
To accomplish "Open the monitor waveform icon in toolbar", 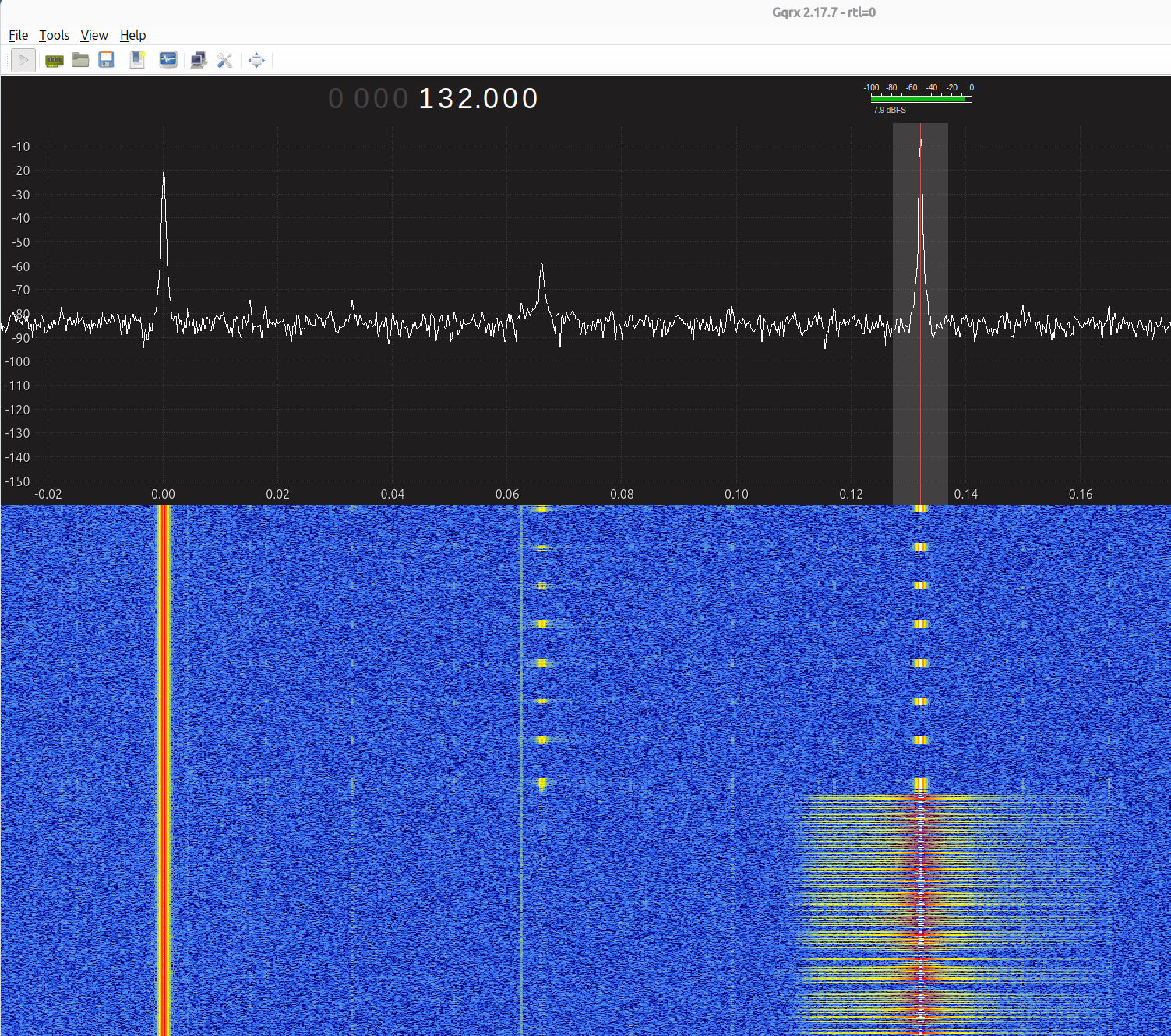I will [x=168, y=60].
